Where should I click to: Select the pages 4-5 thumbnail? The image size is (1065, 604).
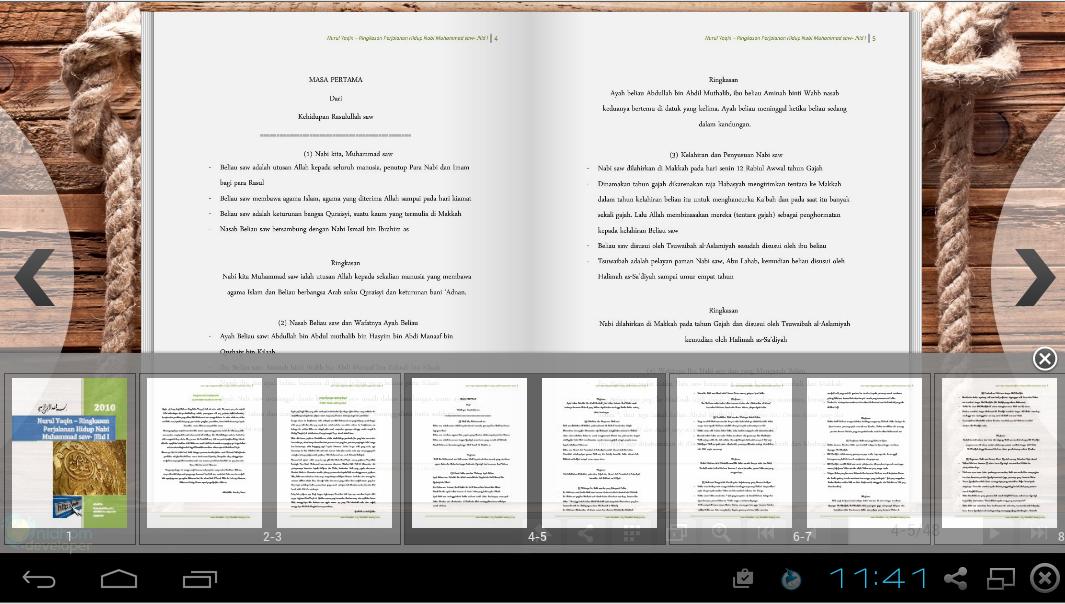(537, 453)
